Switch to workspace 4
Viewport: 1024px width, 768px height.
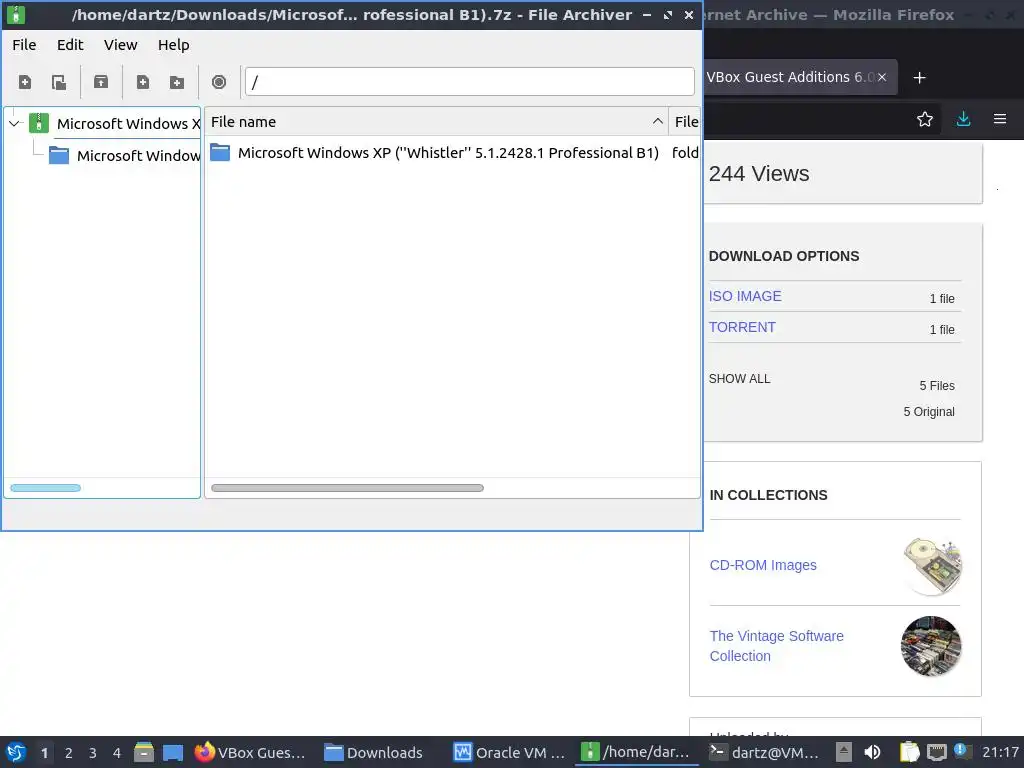117,753
